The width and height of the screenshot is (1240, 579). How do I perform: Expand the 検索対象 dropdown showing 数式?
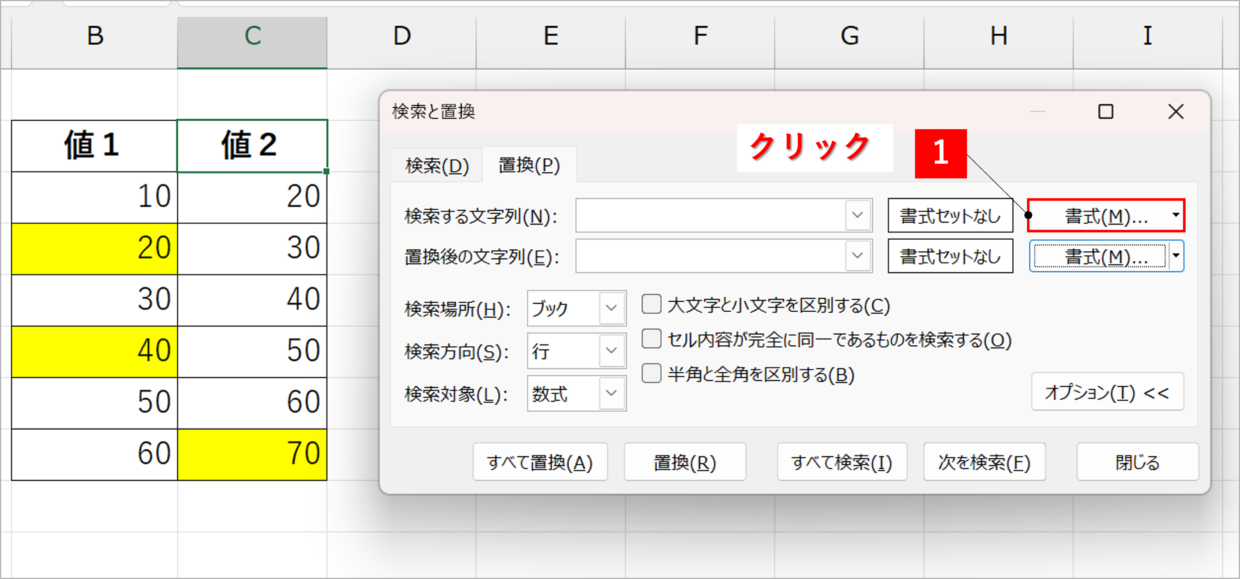click(576, 394)
